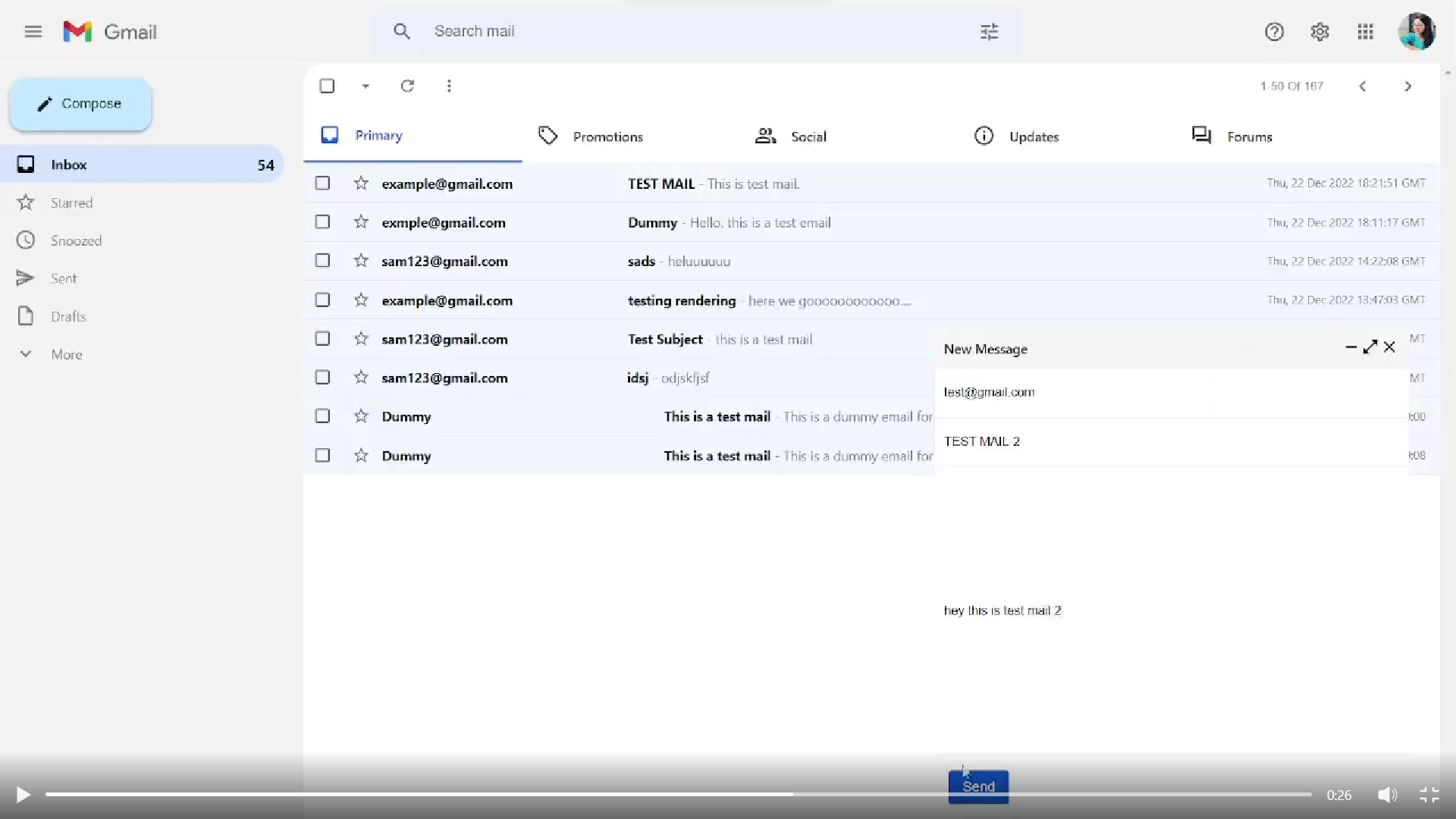
Task: Open the select dropdown arrow beside checkbox
Action: [x=366, y=86]
